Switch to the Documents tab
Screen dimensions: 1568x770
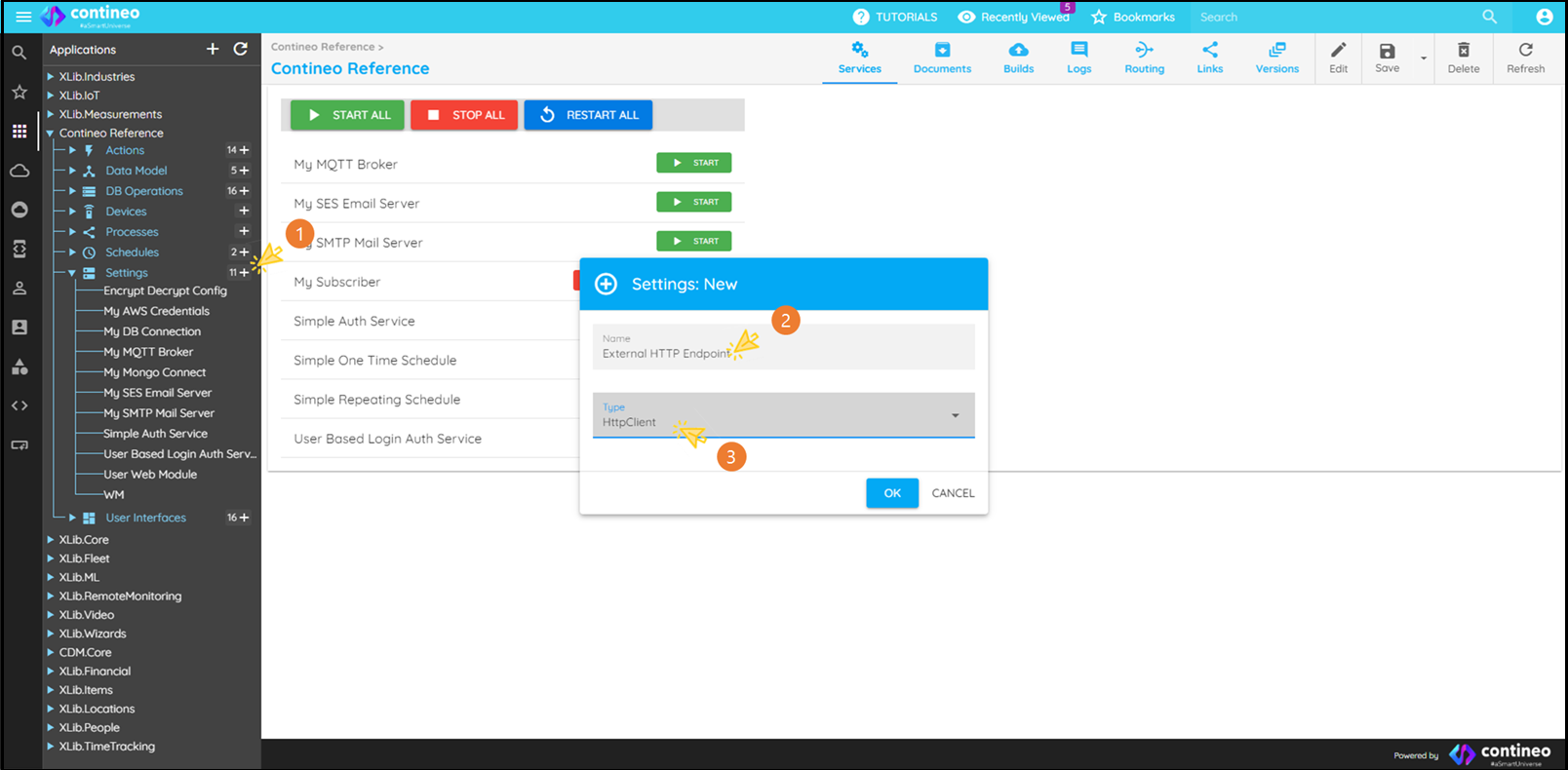click(942, 58)
